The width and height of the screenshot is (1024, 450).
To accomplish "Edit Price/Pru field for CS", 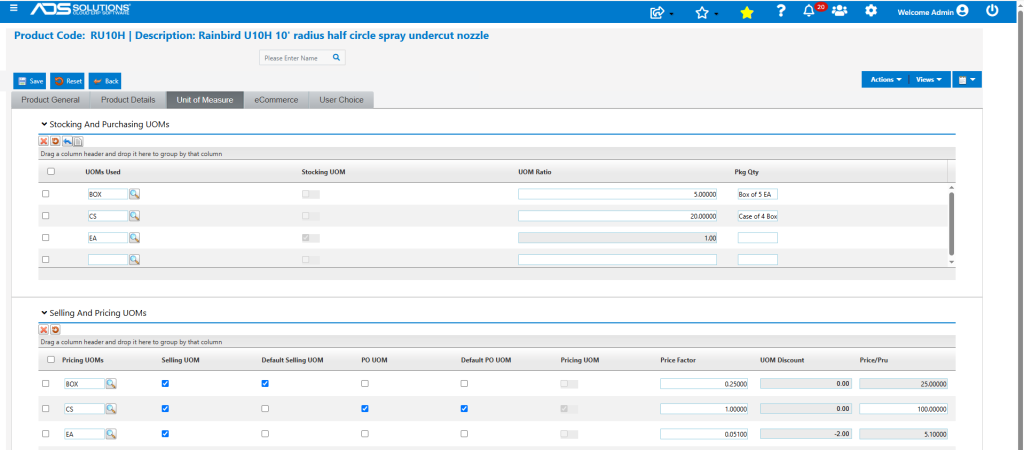I will 904,409.
